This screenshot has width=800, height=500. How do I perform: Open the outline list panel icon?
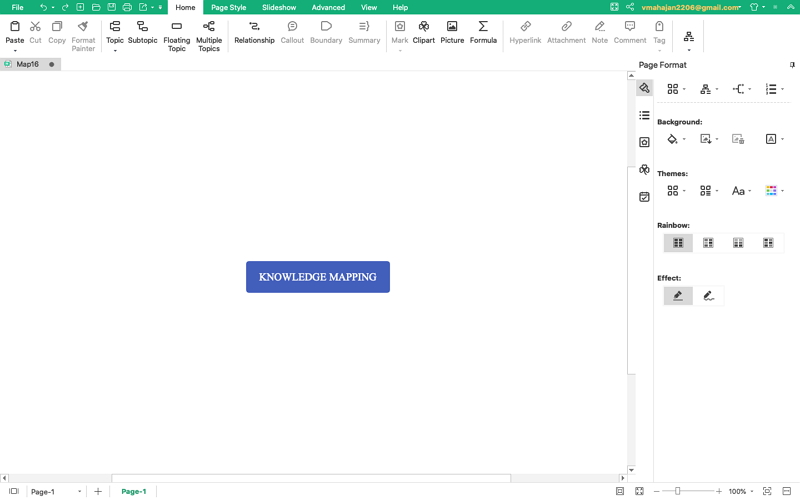click(644, 115)
